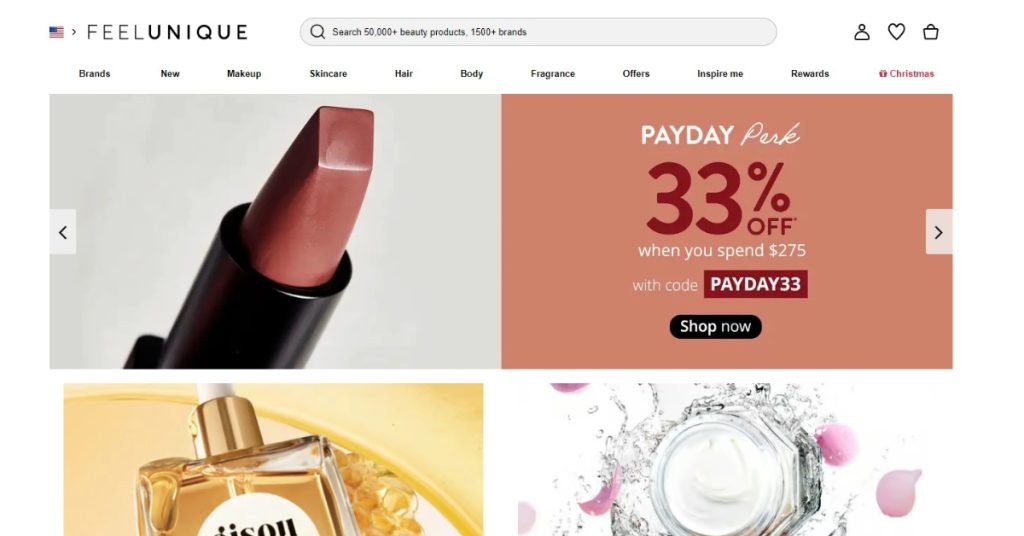
Task: Click the Shop now button
Action: [716, 326]
